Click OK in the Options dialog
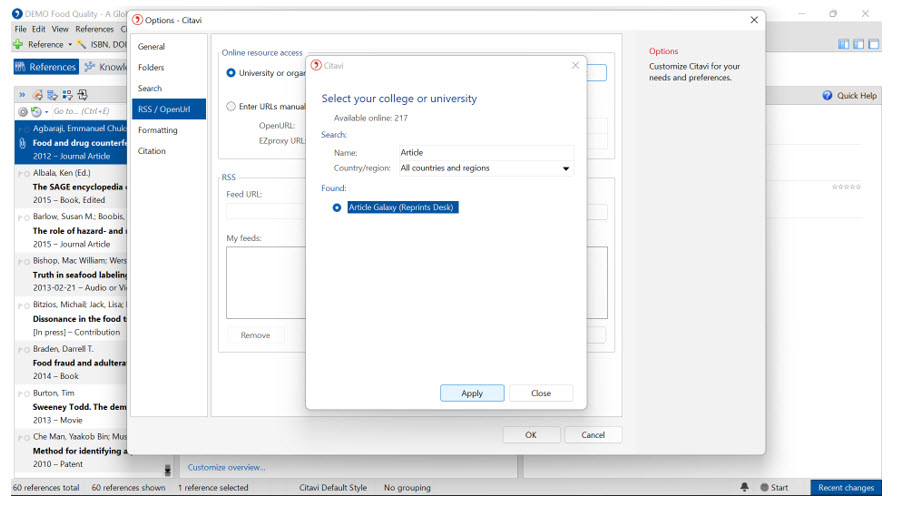Screen dimensions: 897x507 pyautogui.click(x=531, y=435)
